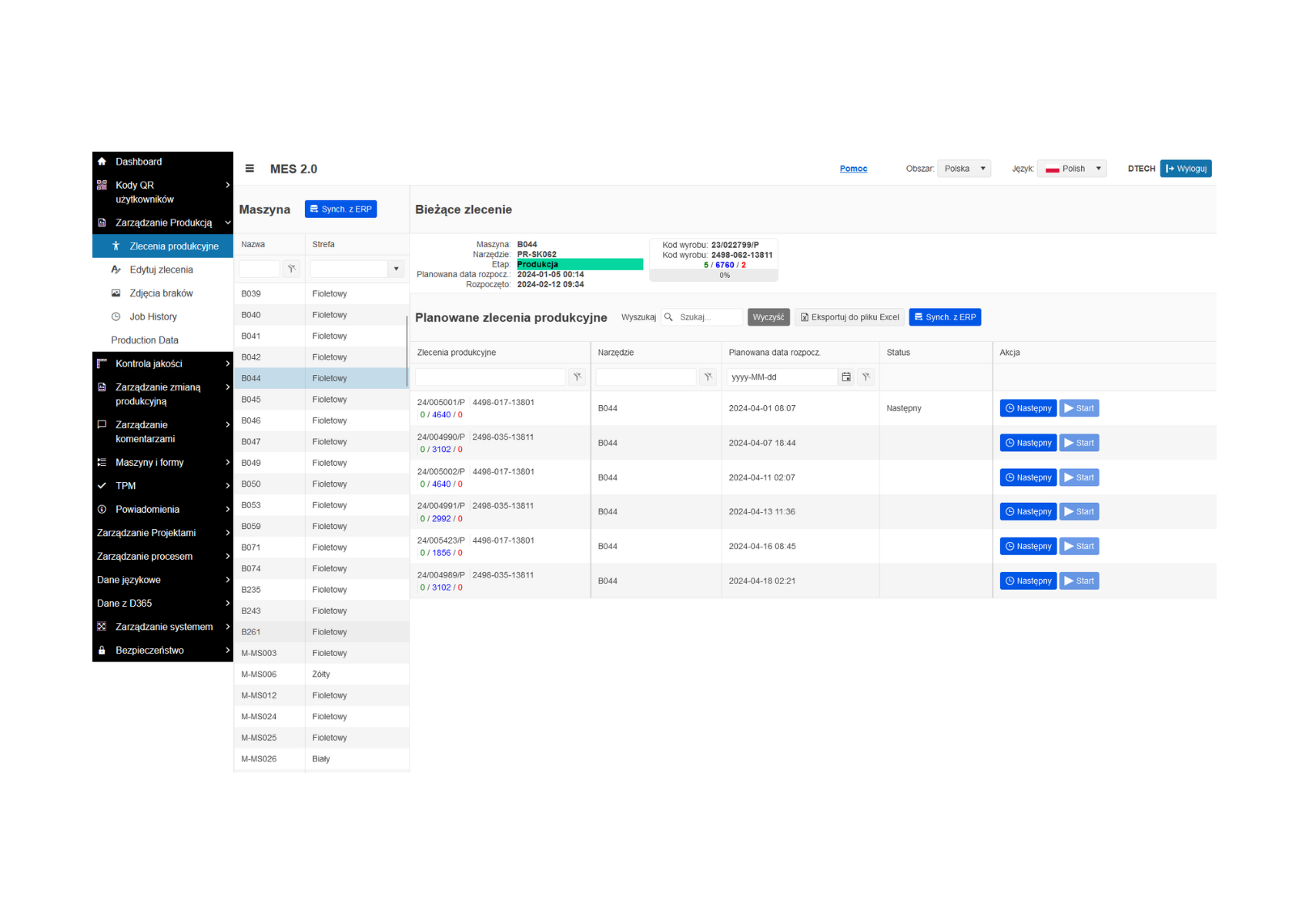
Task: Collapse the Zarządzanie Produkcją section
Action: [227, 223]
